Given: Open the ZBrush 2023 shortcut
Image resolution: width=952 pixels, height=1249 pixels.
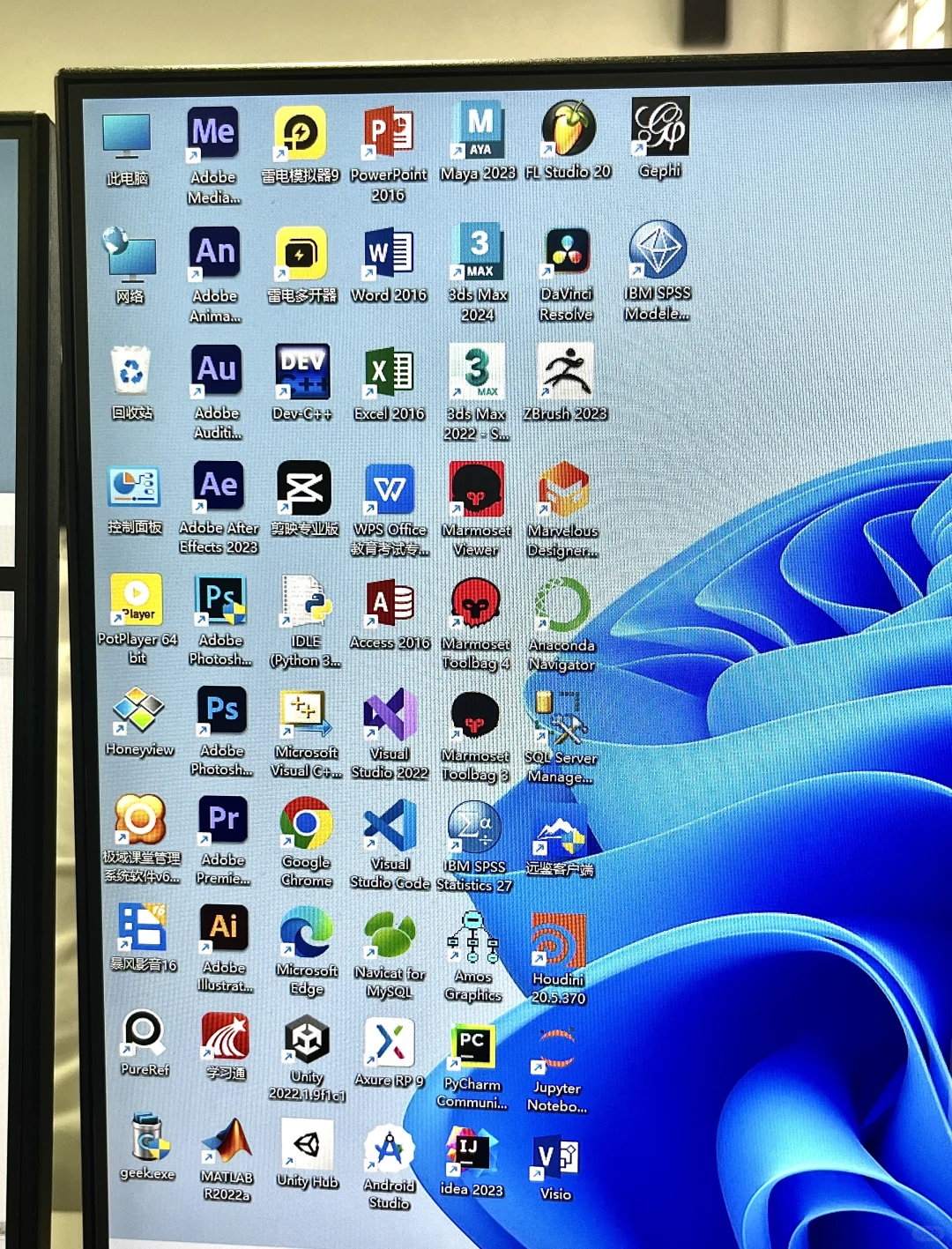Looking at the screenshot, I should point(566,372).
